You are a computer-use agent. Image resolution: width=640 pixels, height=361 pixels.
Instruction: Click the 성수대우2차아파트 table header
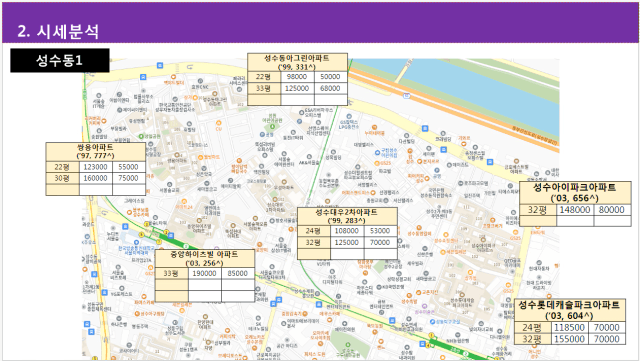click(347, 216)
